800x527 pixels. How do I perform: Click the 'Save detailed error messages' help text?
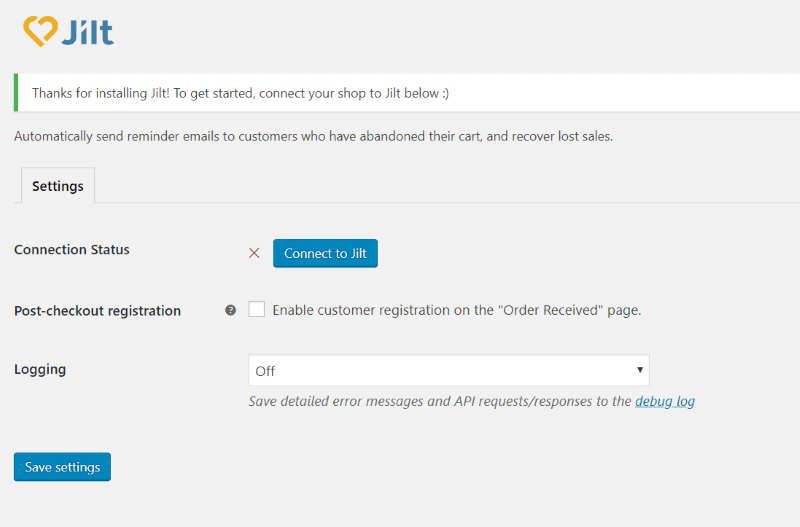(440, 401)
